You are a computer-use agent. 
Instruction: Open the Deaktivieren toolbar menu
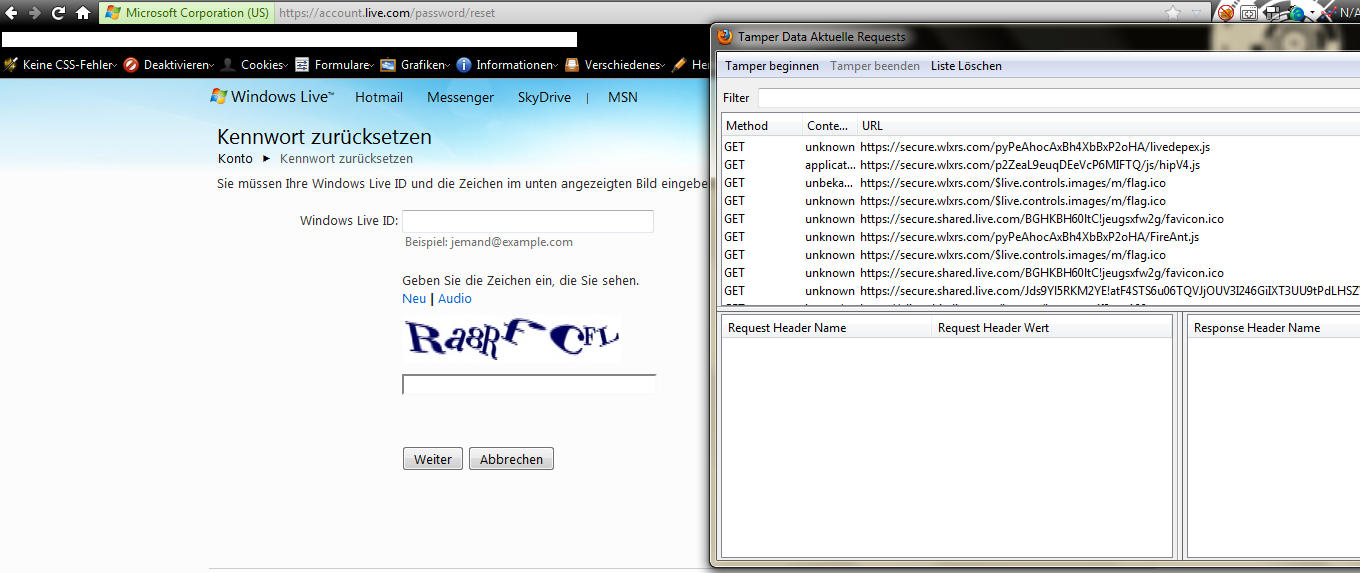coord(168,65)
